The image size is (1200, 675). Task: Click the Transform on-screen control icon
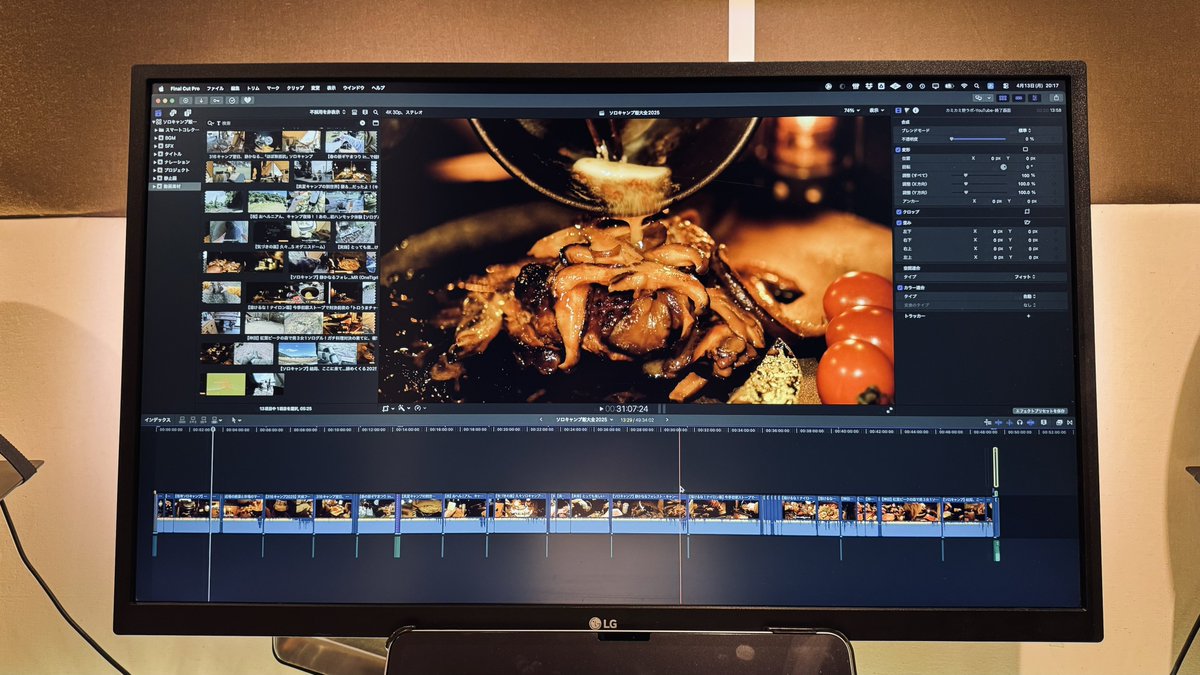pyautogui.click(x=1025, y=149)
